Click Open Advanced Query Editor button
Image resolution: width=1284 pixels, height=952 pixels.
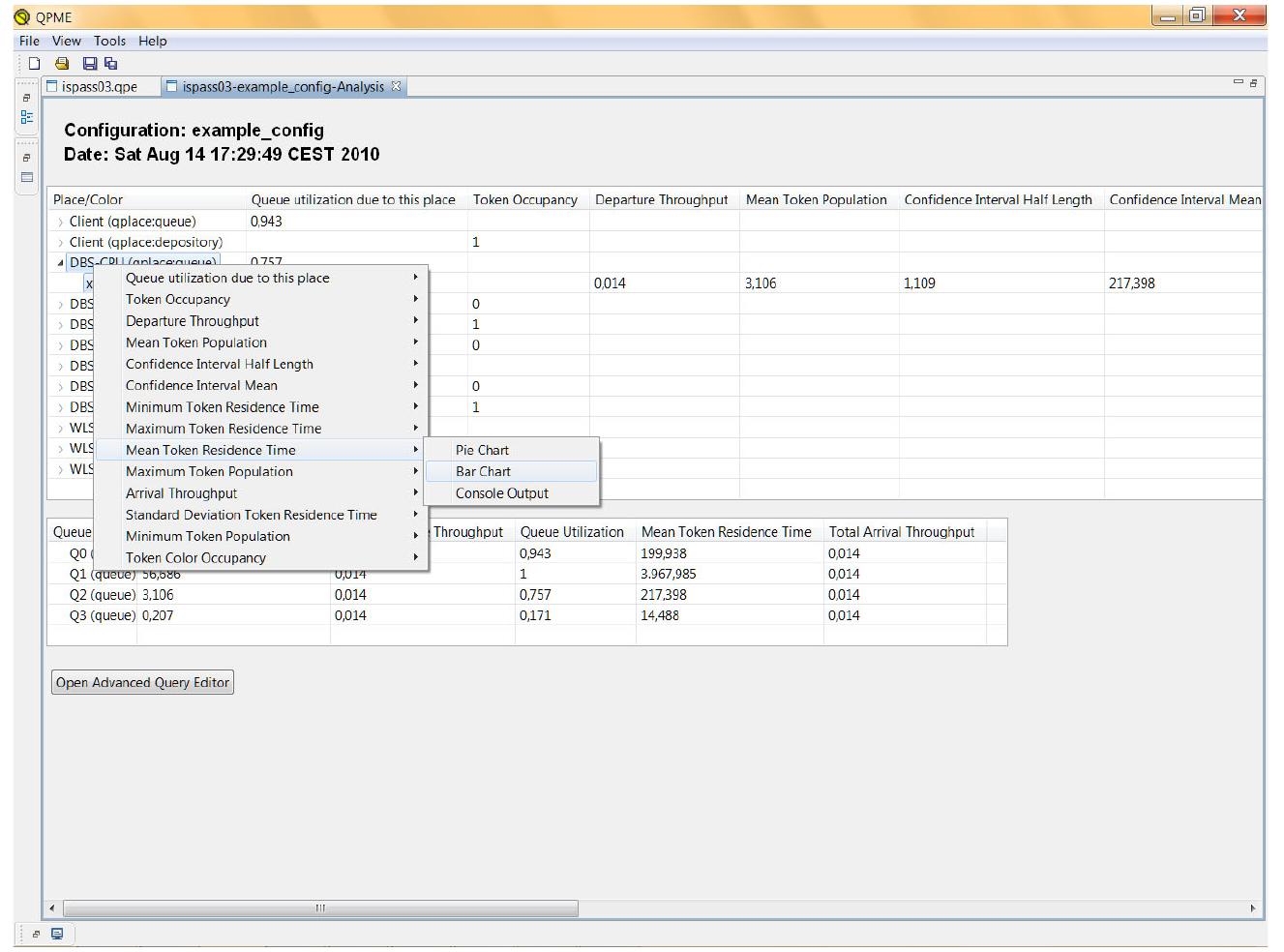(142, 682)
